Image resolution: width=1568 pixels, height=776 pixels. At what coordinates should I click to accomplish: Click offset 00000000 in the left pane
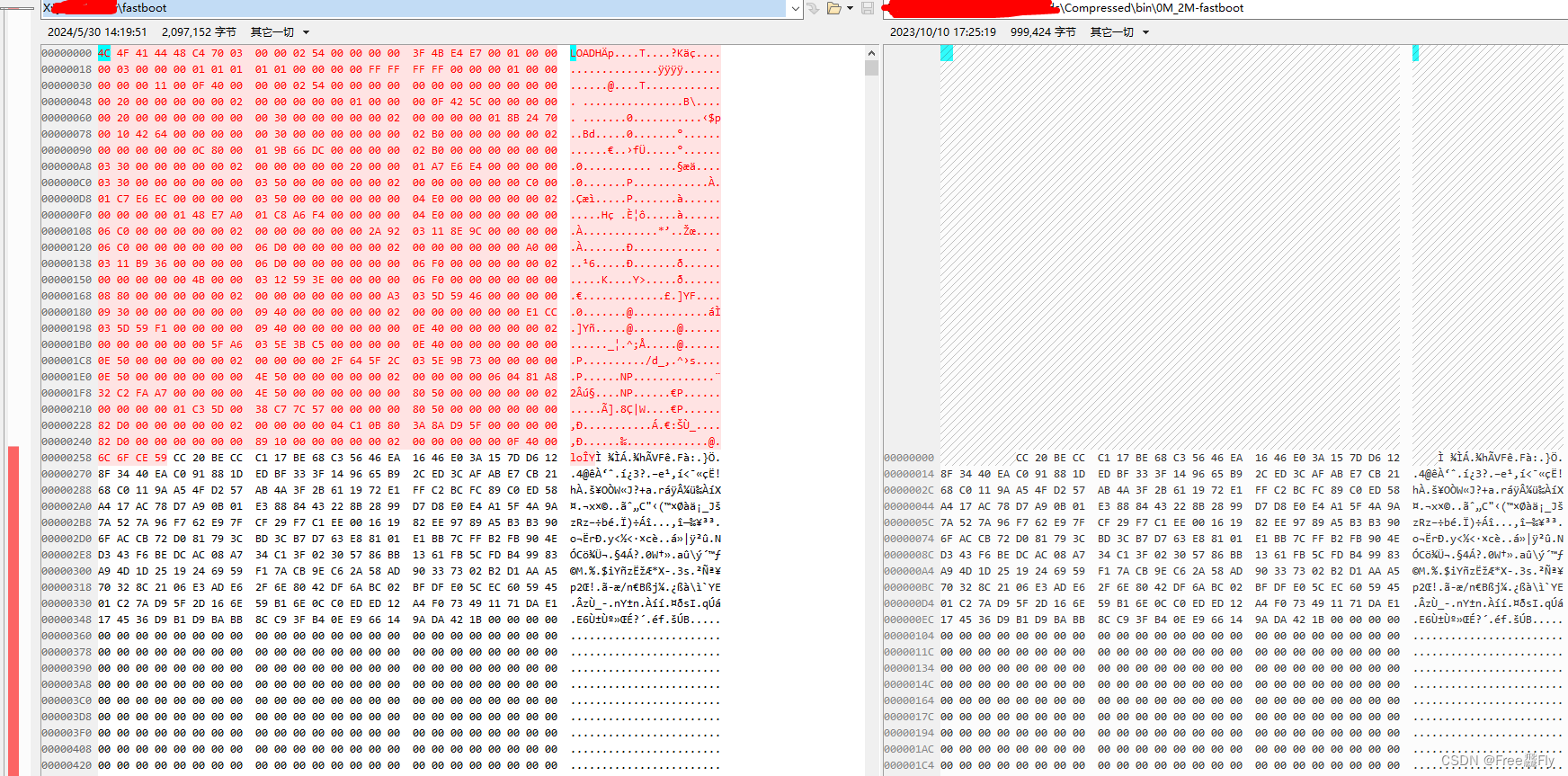[x=67, y=54]
